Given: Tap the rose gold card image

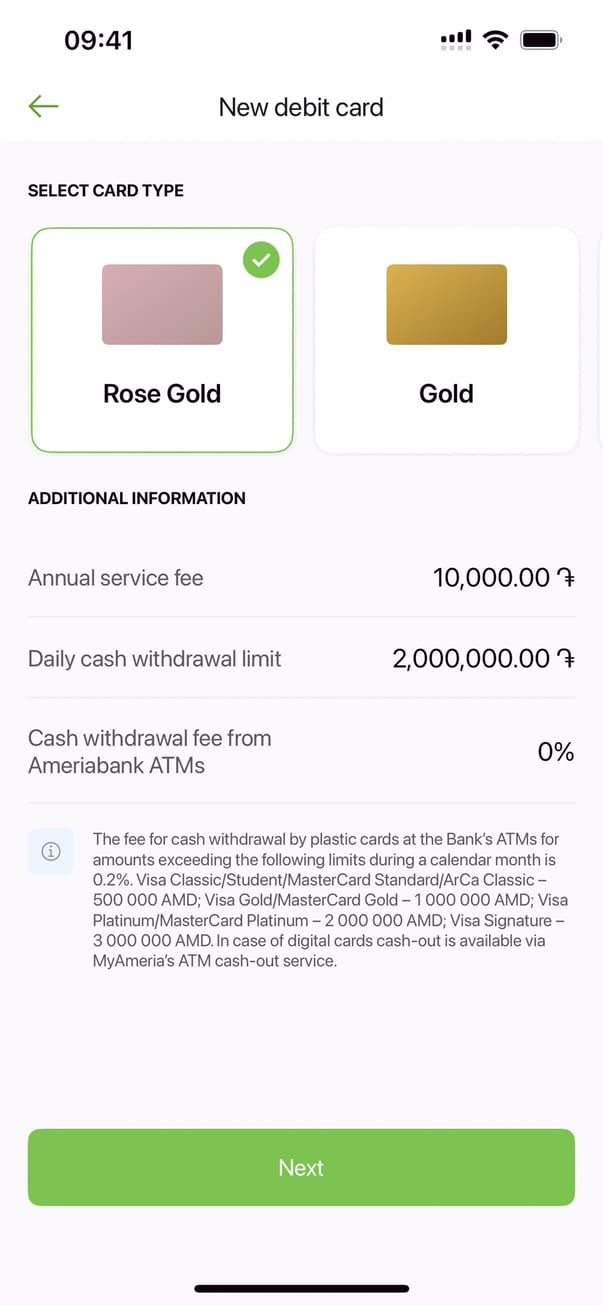Looking at the screenshot, I should pos(162,304).
